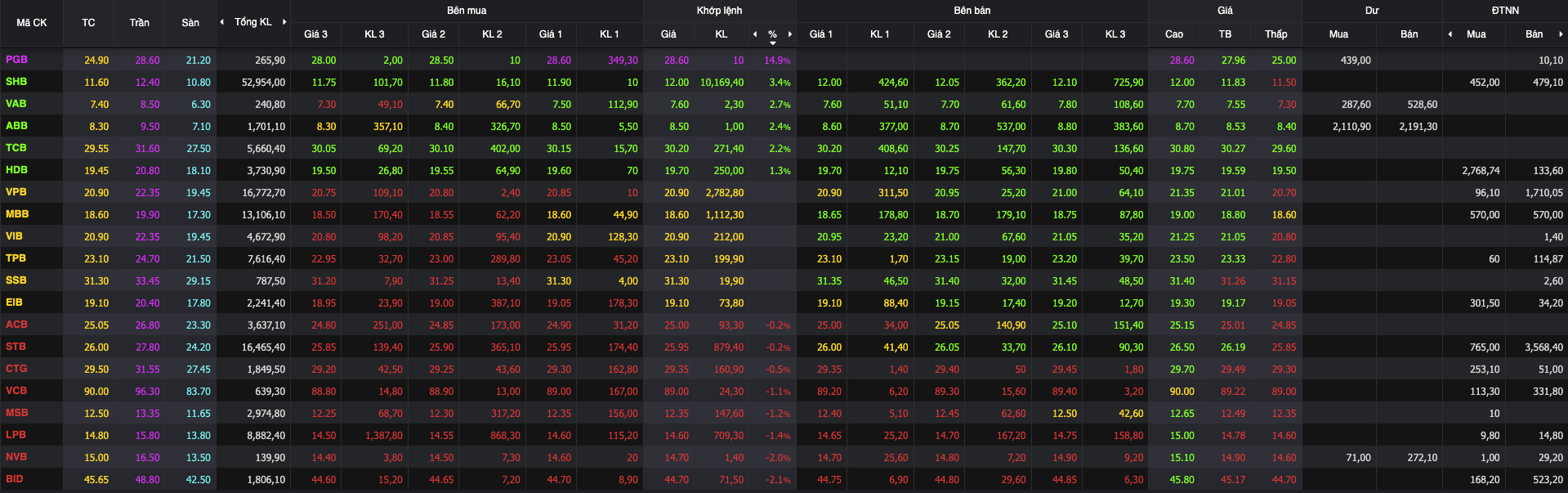Click the TC column header
Viewport: 1568px width, 493px height.
point(88,23)
